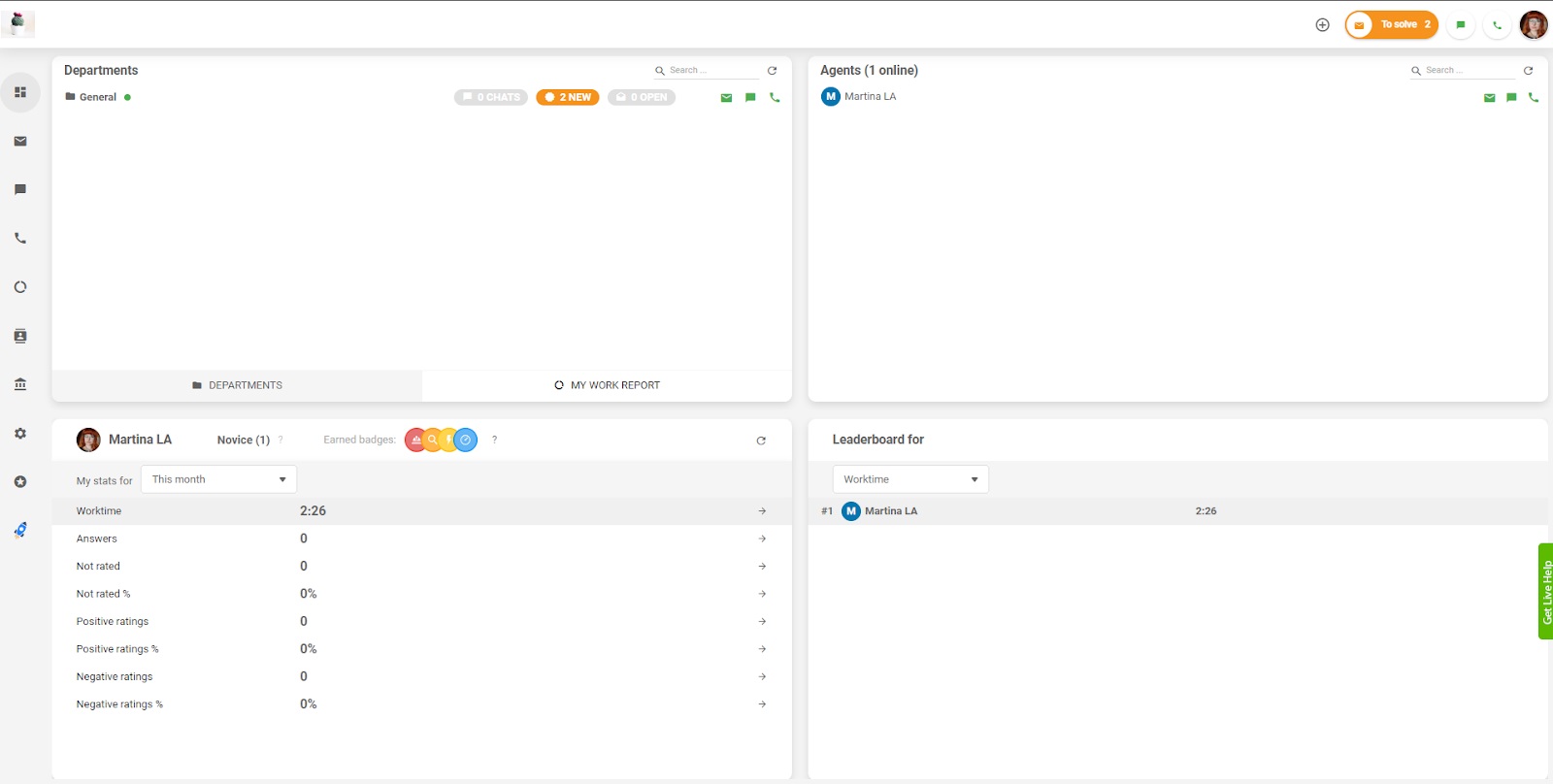Image resolution: width=1553 pixels, height=784 pixels.
Task: Open the Knowledge base icon in sidebar
Action: tap(20, 384)
